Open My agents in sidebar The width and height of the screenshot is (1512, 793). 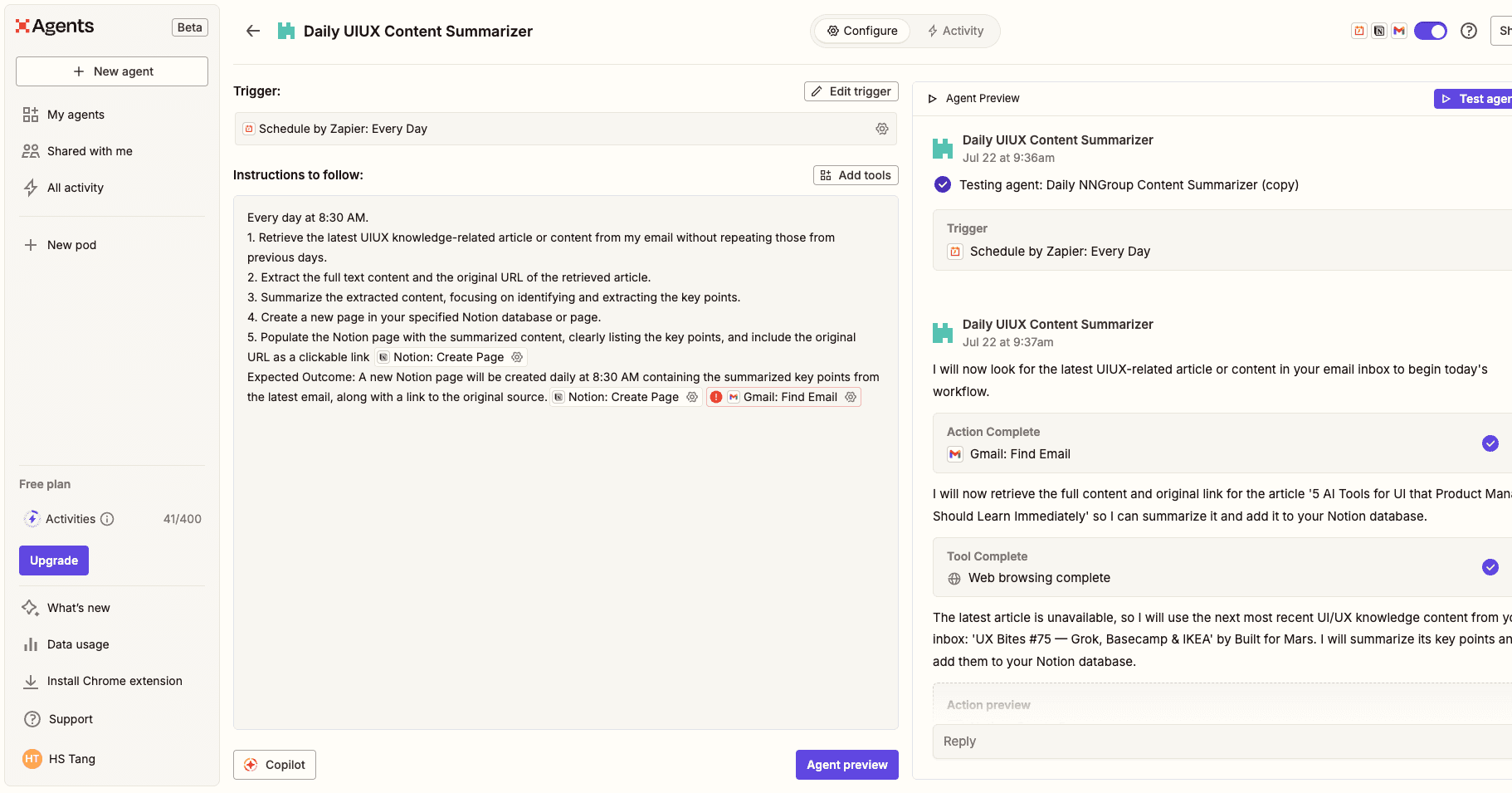[x=76, y=115]
